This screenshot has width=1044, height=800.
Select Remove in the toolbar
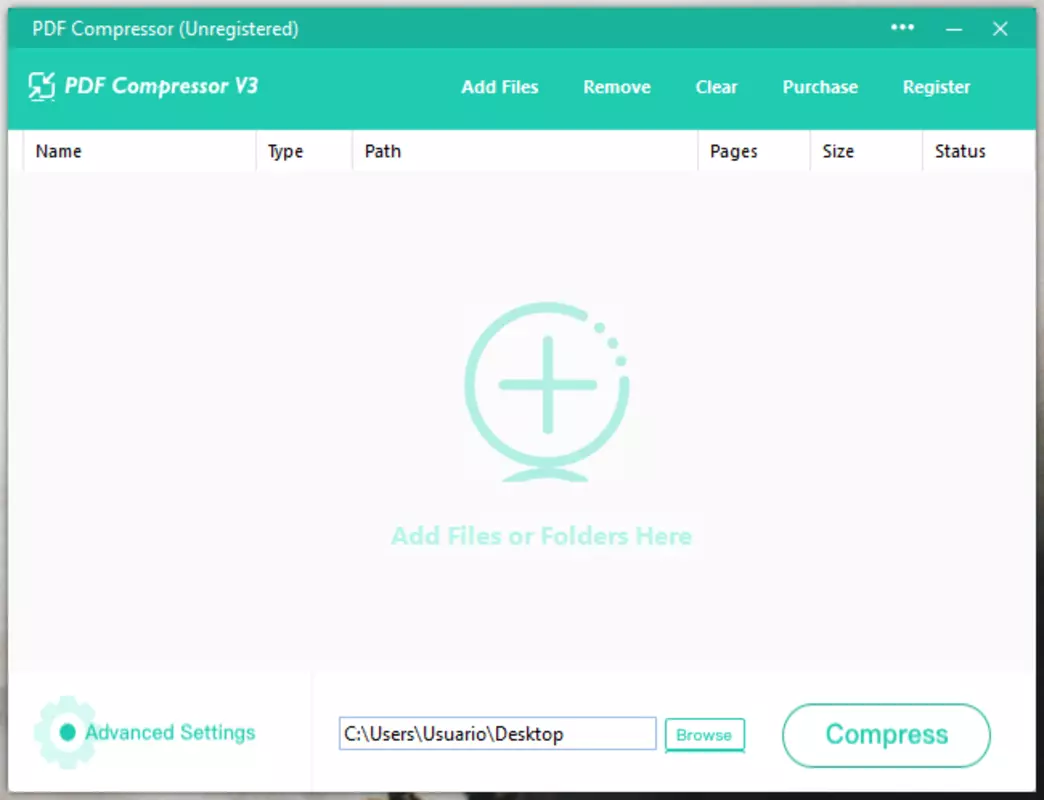click(617, 87)
